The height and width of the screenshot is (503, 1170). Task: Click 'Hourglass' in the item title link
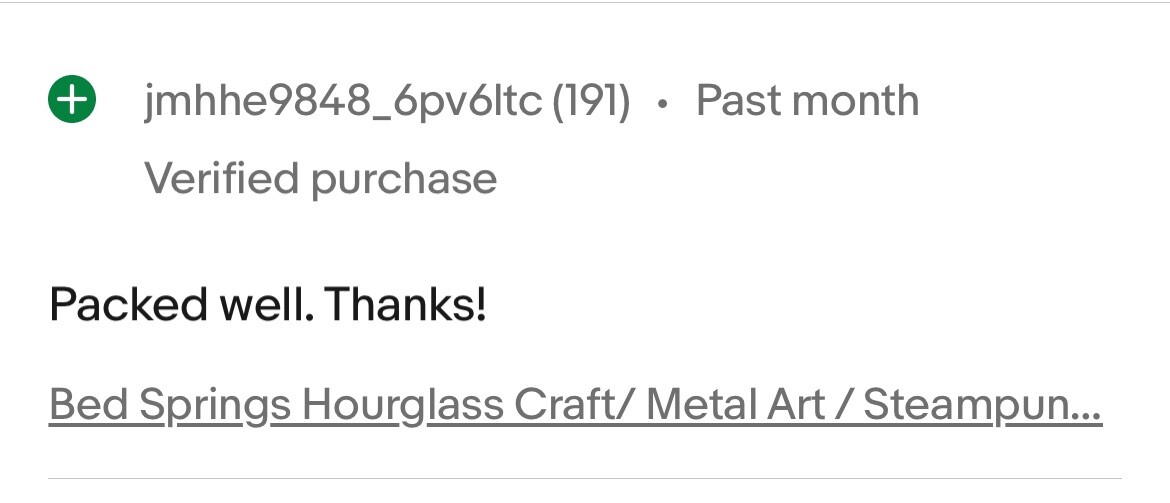tap(404, 405)
